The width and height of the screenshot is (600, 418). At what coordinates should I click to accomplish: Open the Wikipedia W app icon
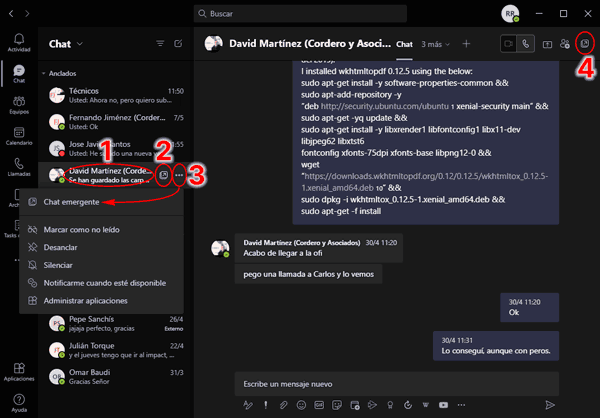[x=426, y=405]
